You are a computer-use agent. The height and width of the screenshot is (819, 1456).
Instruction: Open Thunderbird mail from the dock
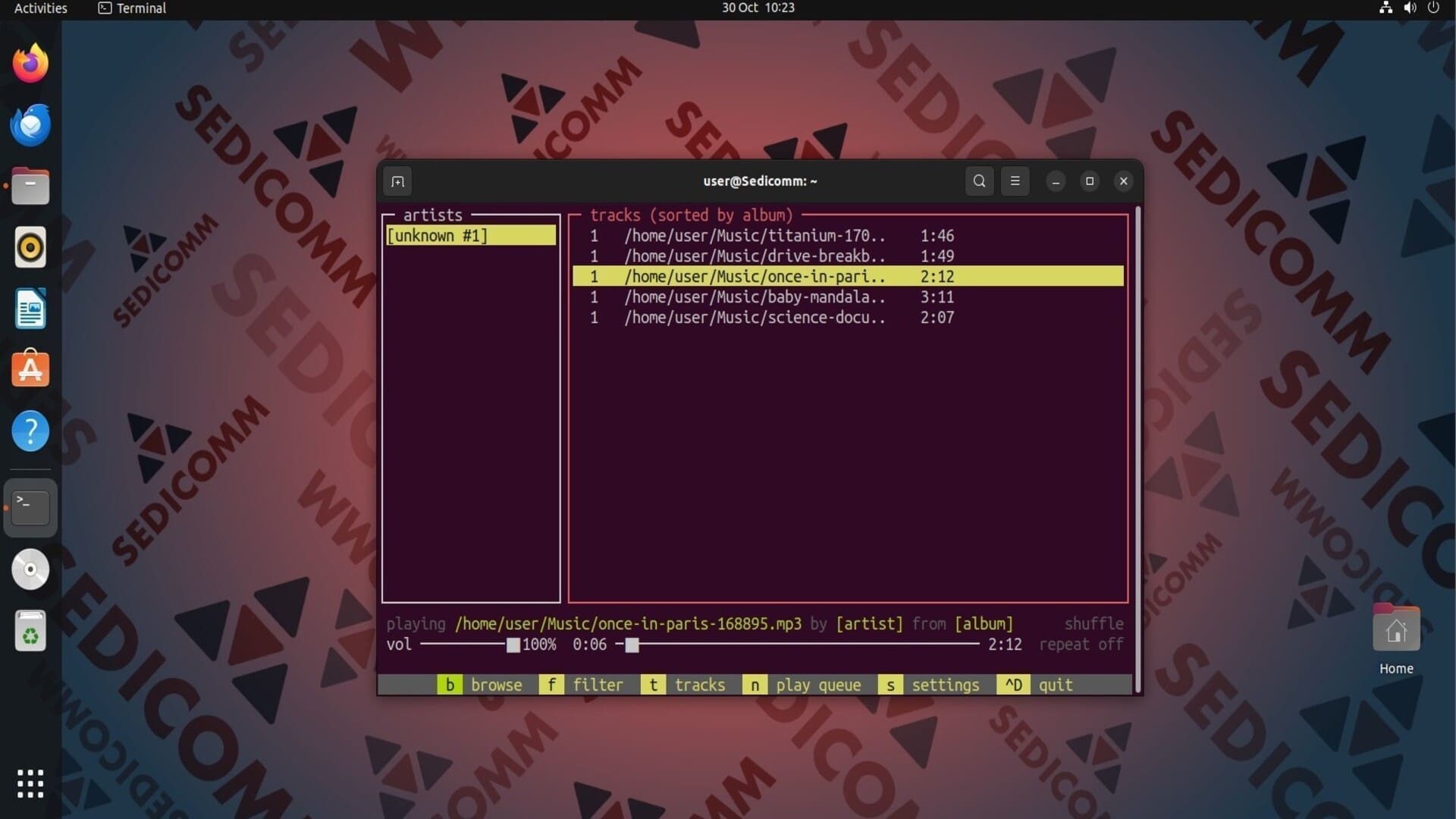[30, 125]
